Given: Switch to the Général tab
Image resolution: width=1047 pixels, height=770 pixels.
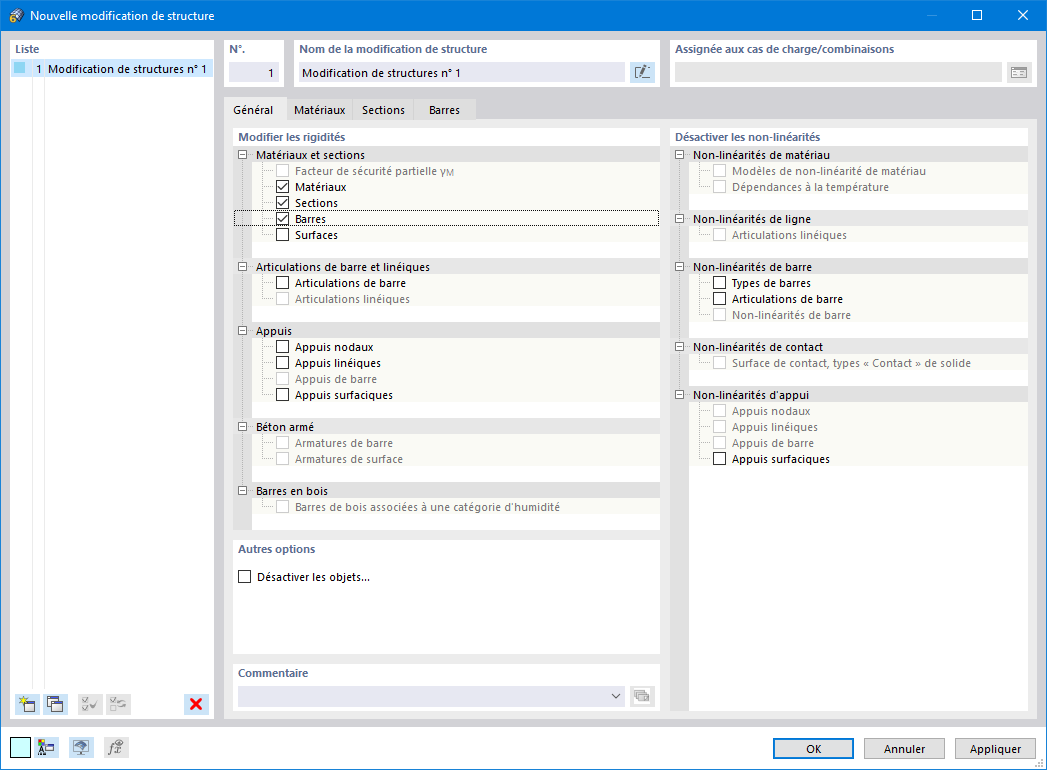Looking at the screenshot, I should 253,110.
